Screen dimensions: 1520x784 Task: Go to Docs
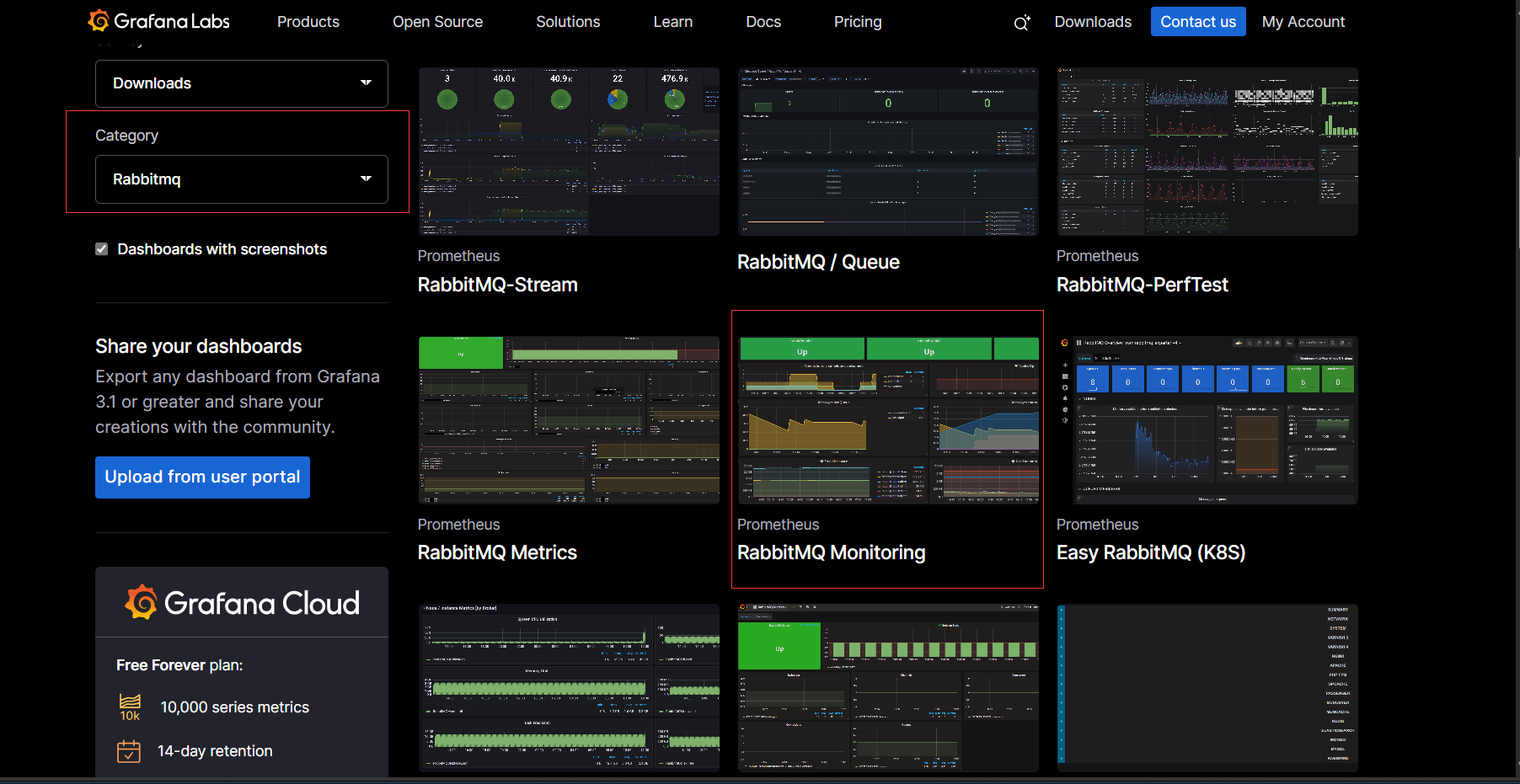pyautogui.click(x=763, y=22)
